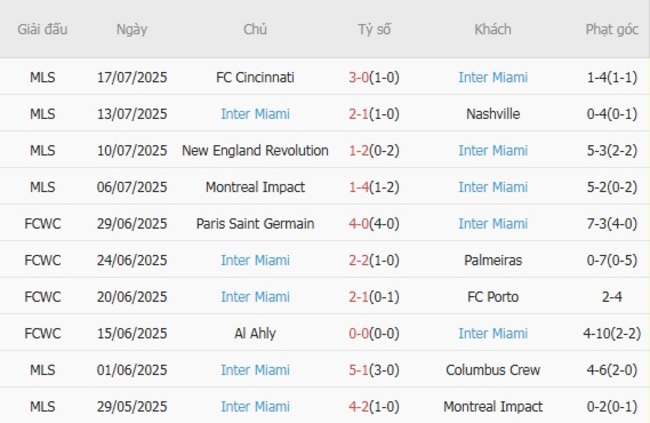Viewport: 650px width, 423px height.
Task: Open Paris Saint Germain team page
Action: point(255,223)
